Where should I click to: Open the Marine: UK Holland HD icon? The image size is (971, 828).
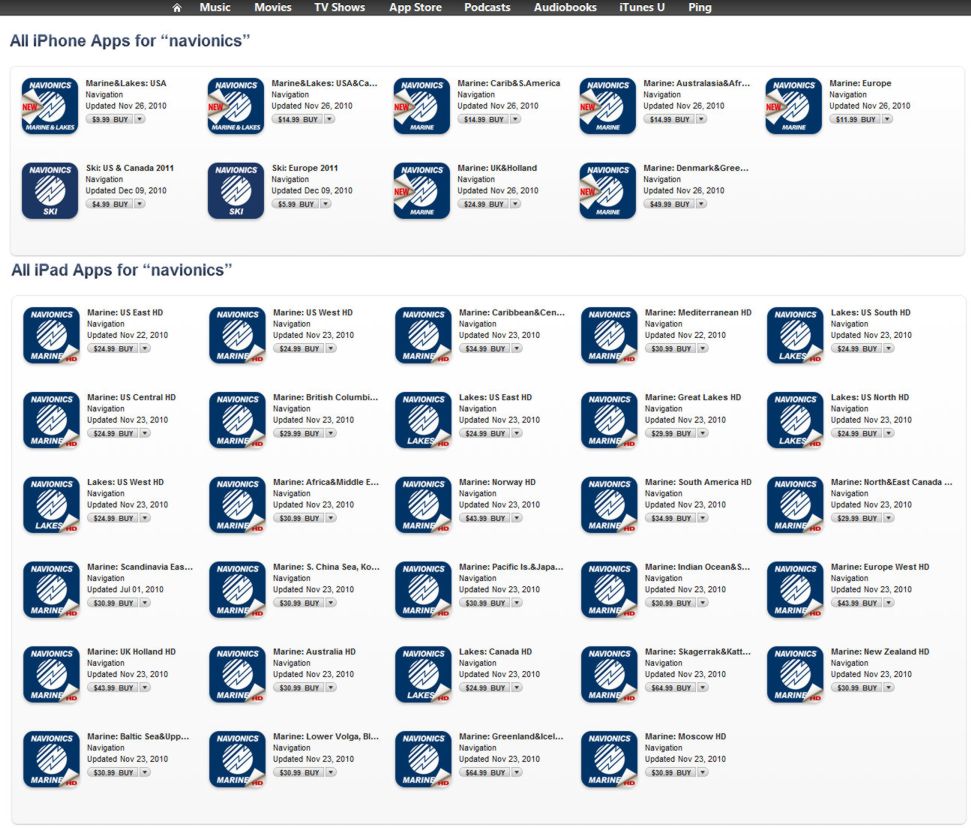tap(51, 674)
